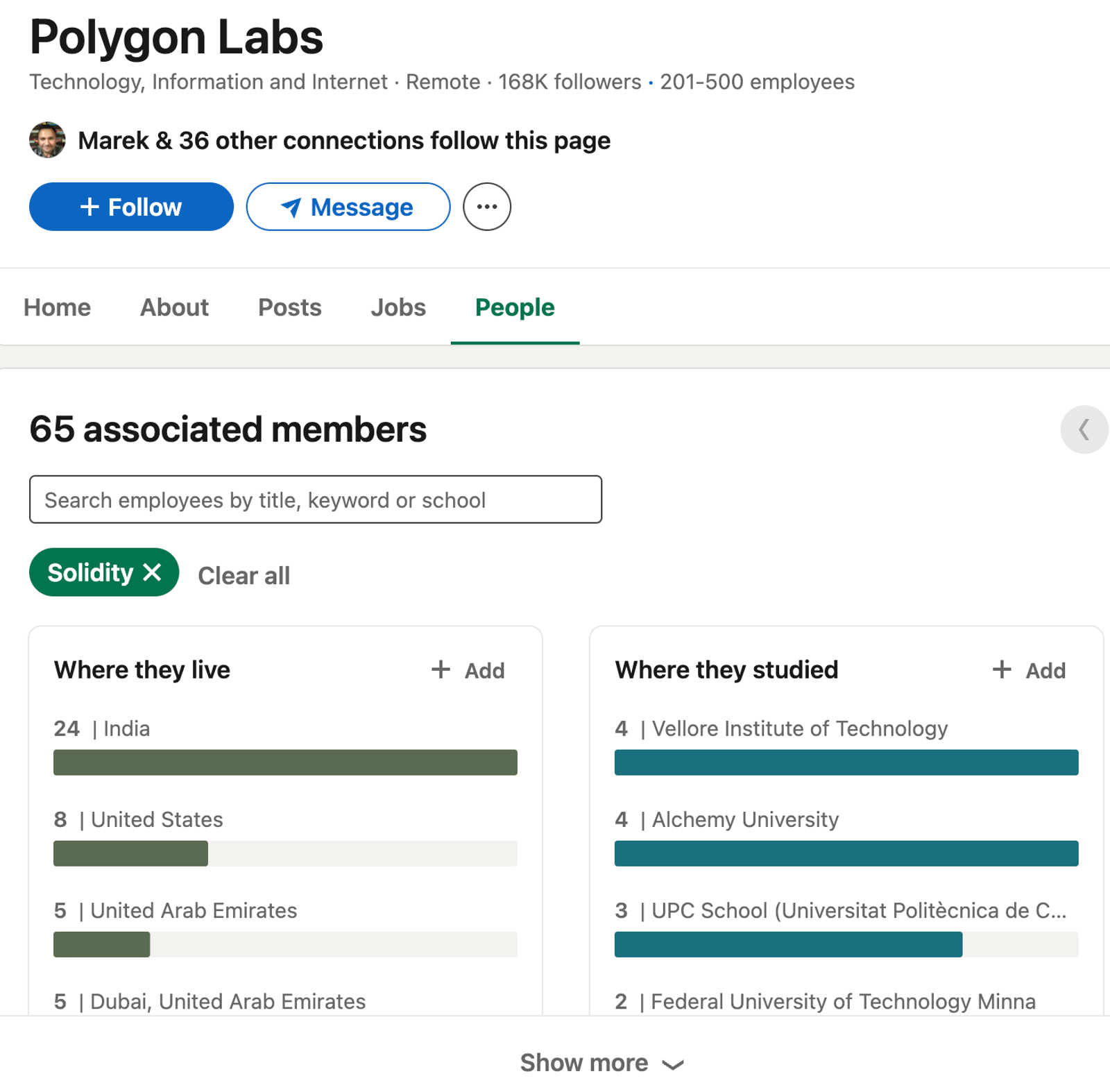Filter by the India location bar

click(x=285, y=762)
